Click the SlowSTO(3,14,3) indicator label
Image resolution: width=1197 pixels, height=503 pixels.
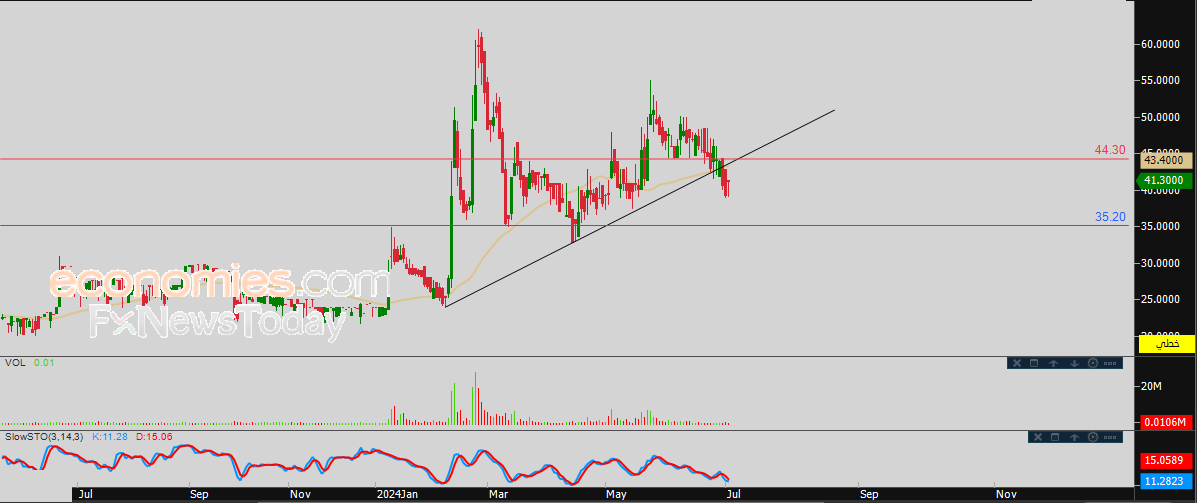[45, 437]
